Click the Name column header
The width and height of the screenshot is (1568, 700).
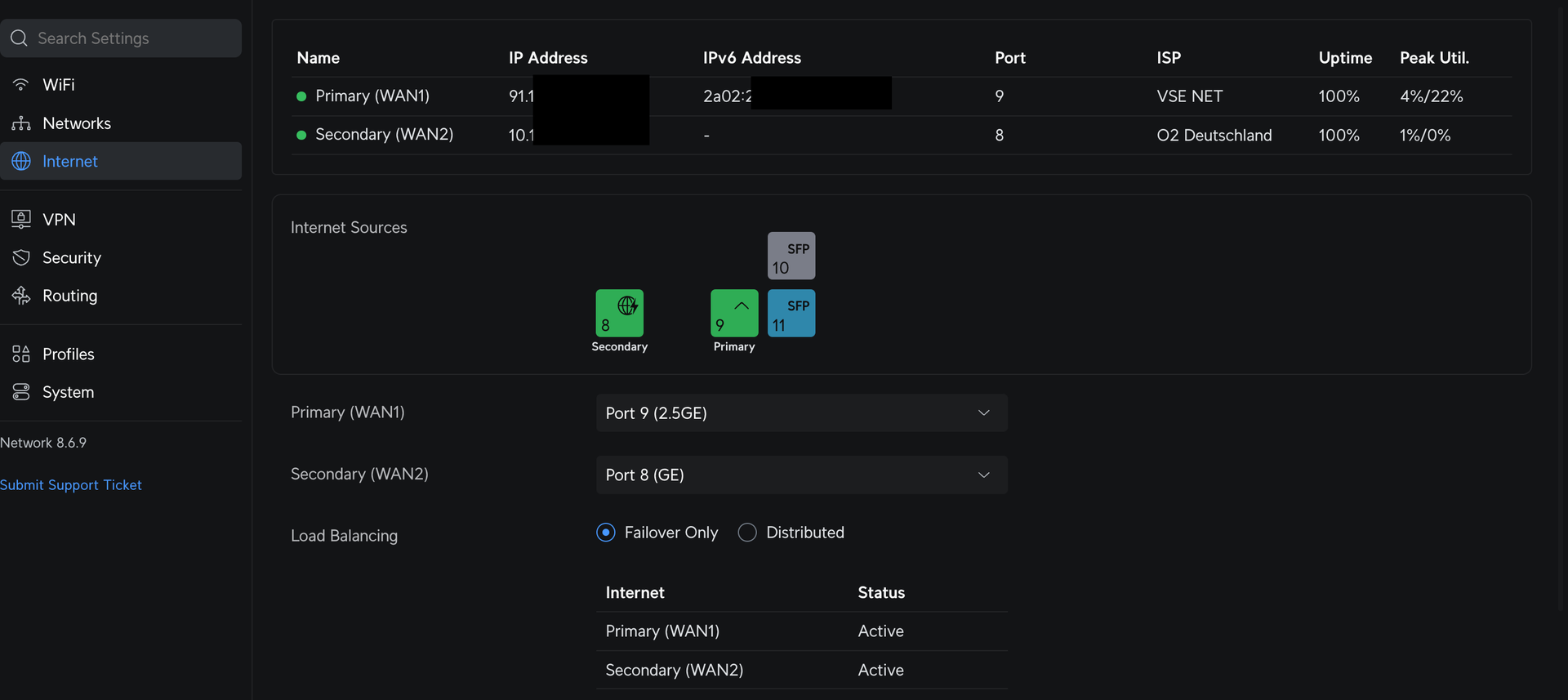(x=318, y=58)
